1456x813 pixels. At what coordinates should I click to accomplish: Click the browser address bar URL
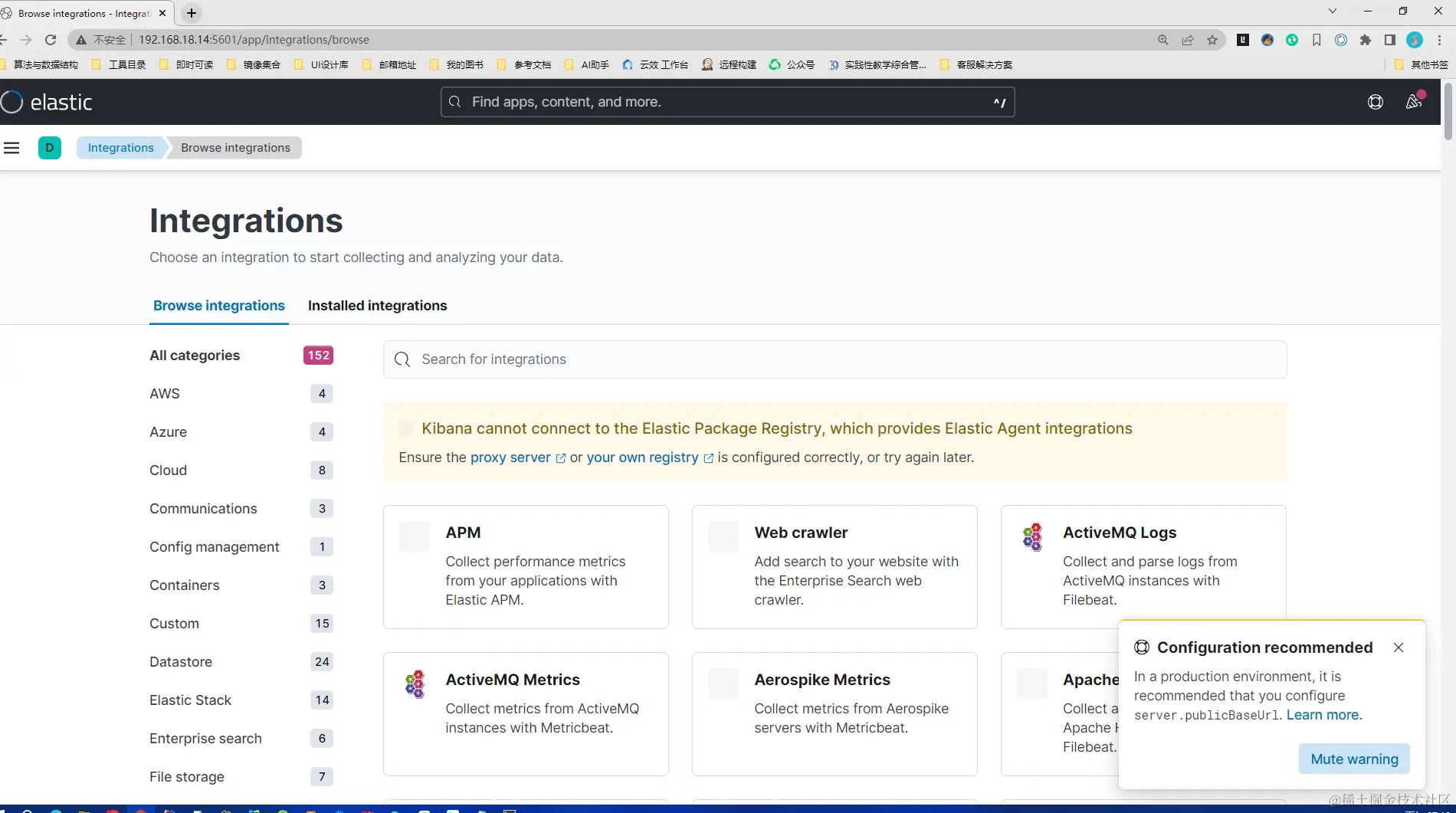point(254,40)
